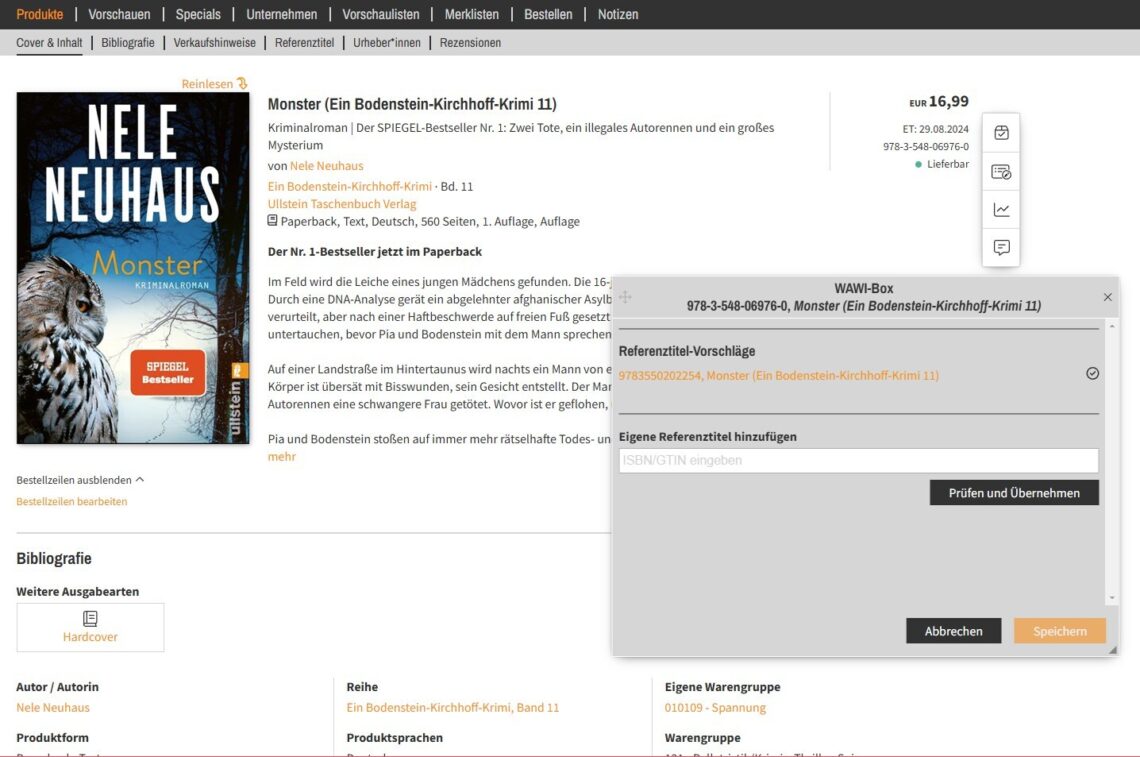Toggle the checkmark for suggested reference title 9783550202254
The image size is (1140, 757).
(1092, 374)
